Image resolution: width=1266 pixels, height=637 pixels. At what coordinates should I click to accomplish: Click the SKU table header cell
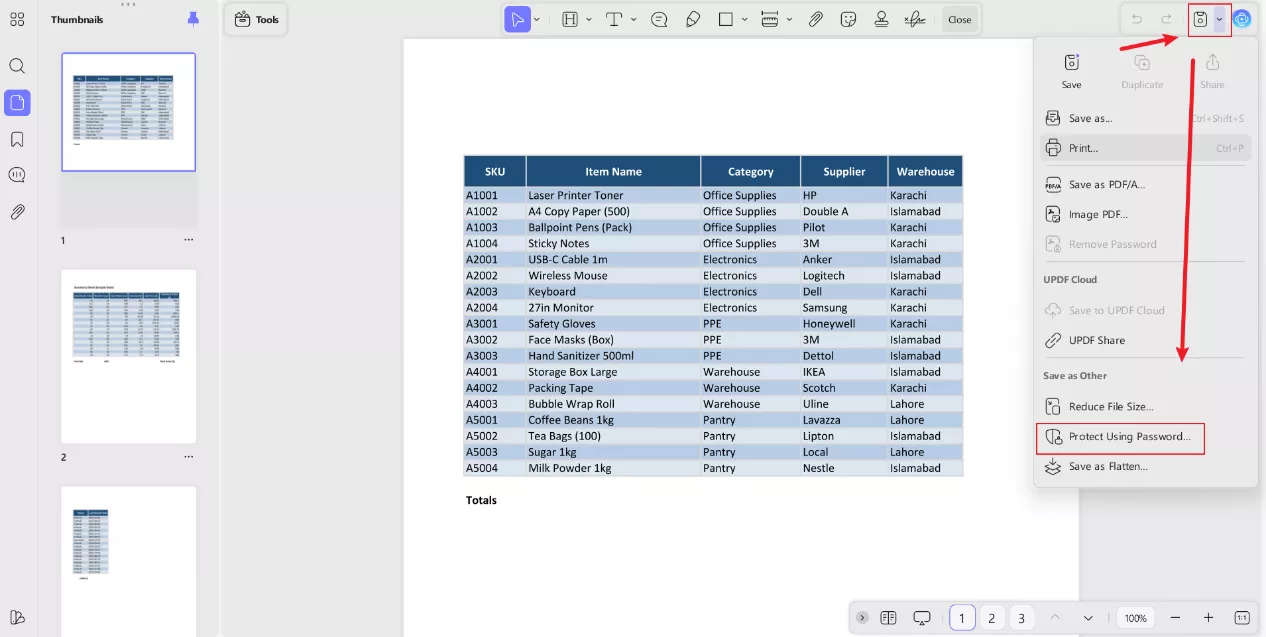click(495, 171)
